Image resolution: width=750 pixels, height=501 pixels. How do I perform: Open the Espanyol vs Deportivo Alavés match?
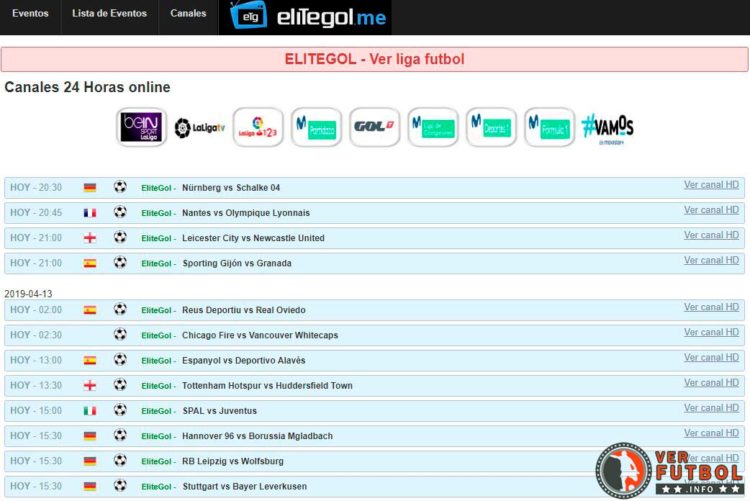click(243, 360)
